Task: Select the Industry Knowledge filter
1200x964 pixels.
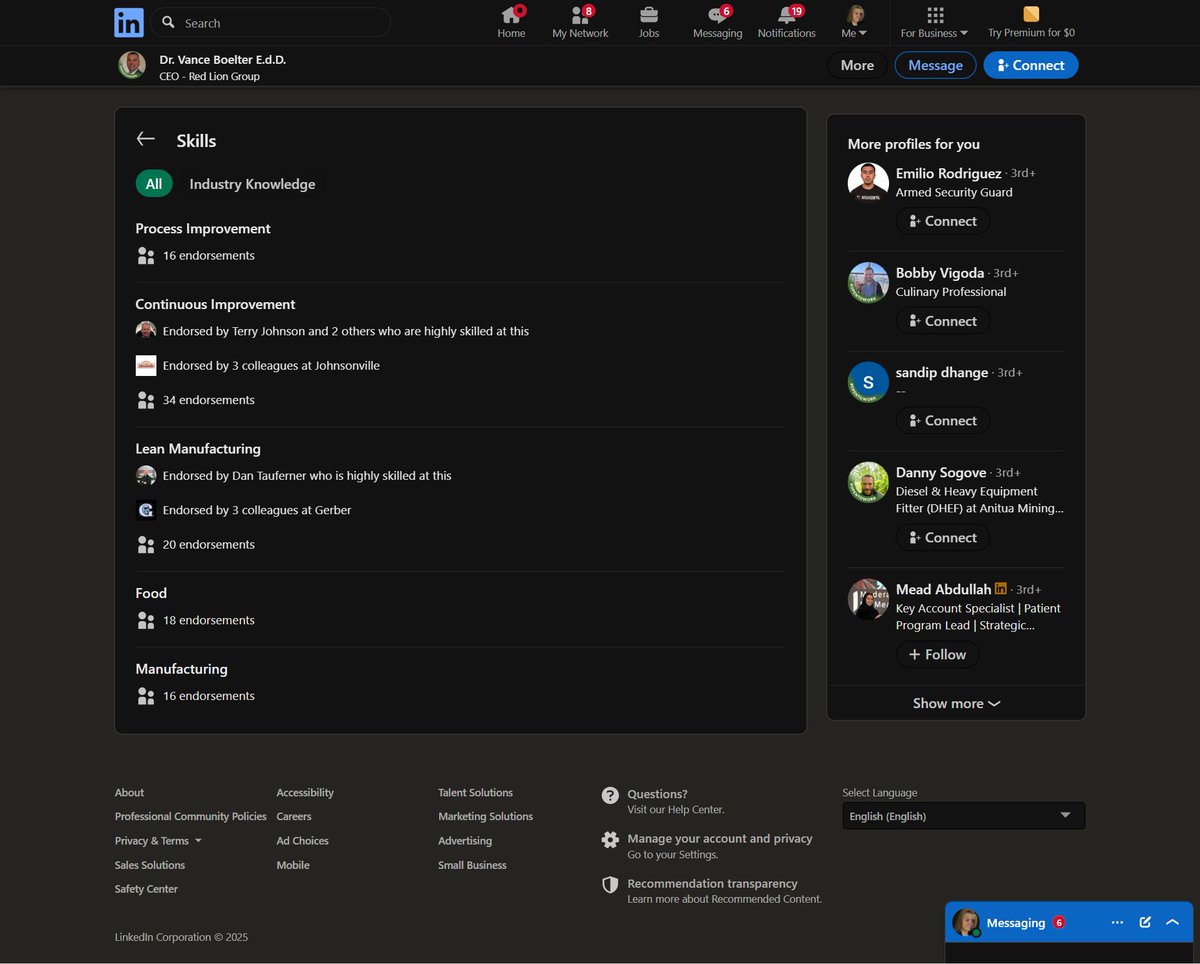Action: tap(252, 184)
